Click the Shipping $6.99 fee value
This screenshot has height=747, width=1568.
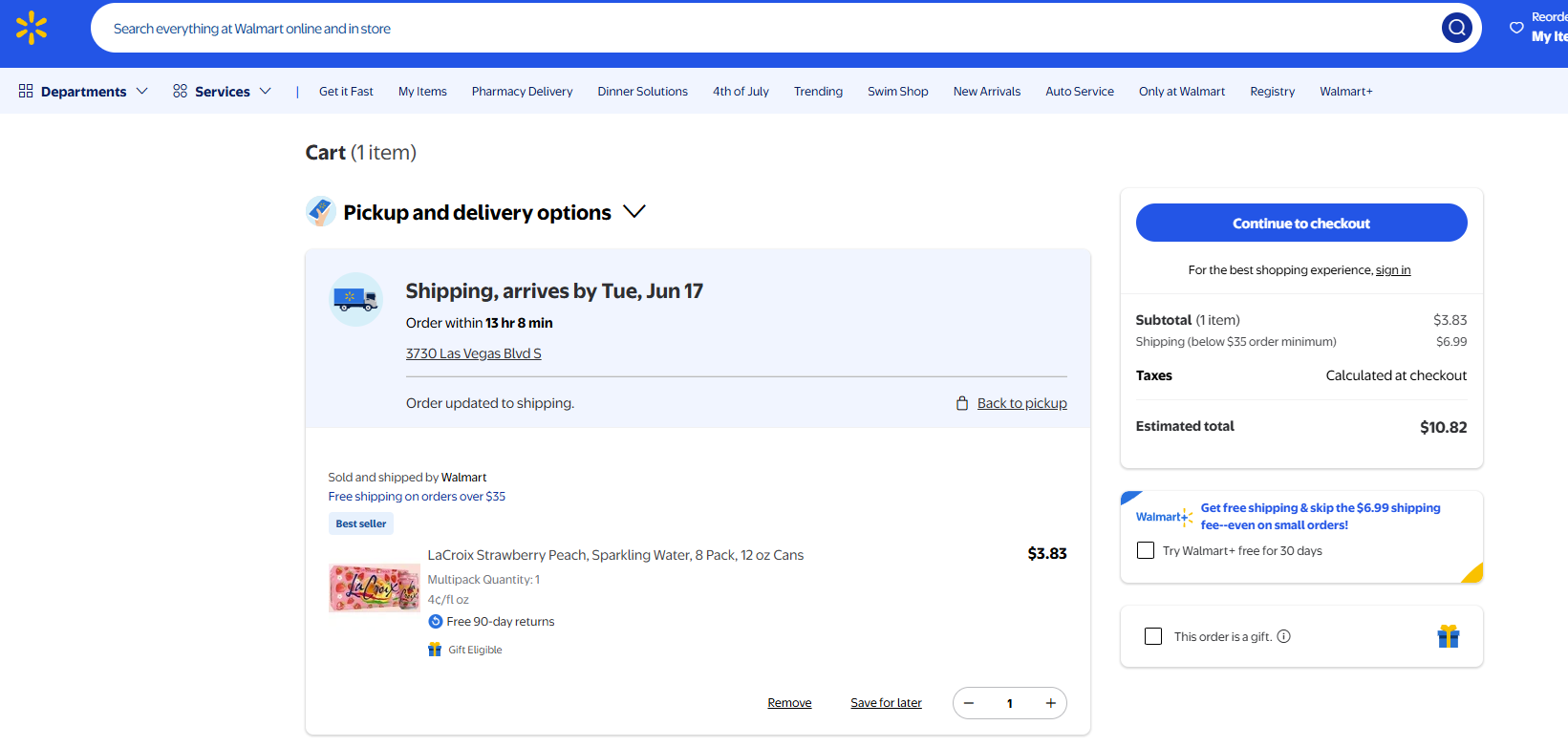click(1451, 342)
